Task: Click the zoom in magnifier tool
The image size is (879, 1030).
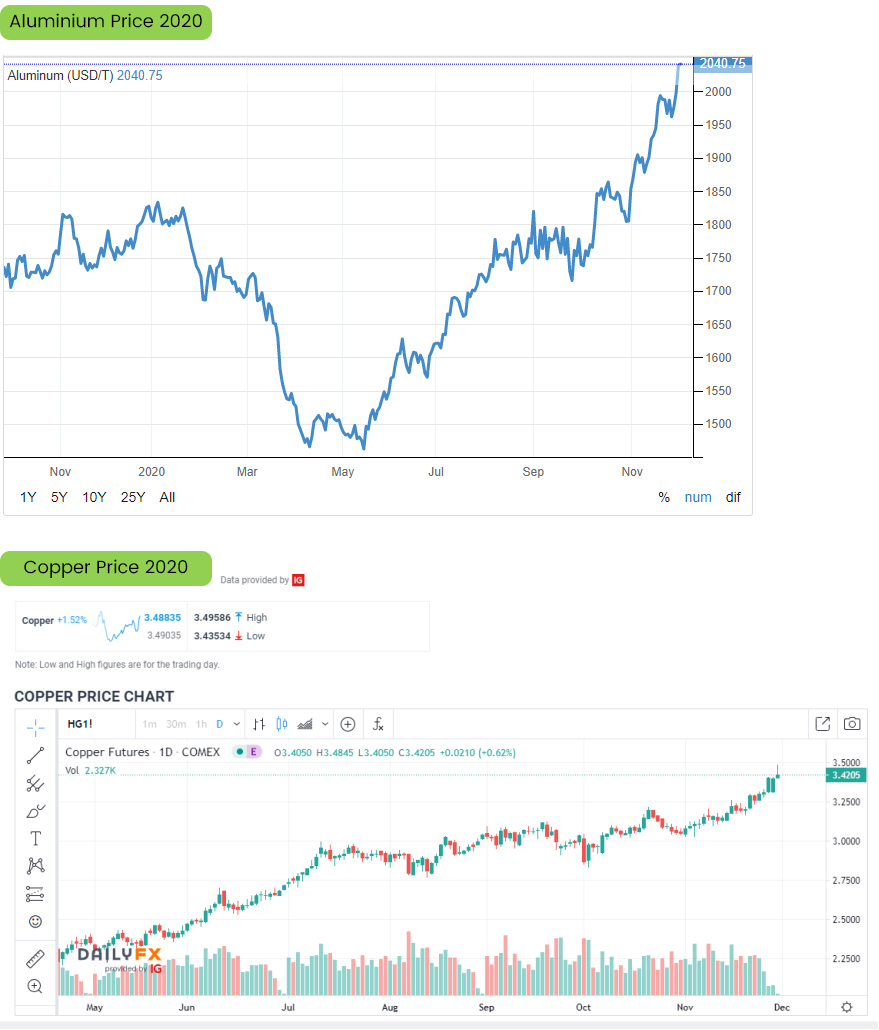Action: point(35,986)
